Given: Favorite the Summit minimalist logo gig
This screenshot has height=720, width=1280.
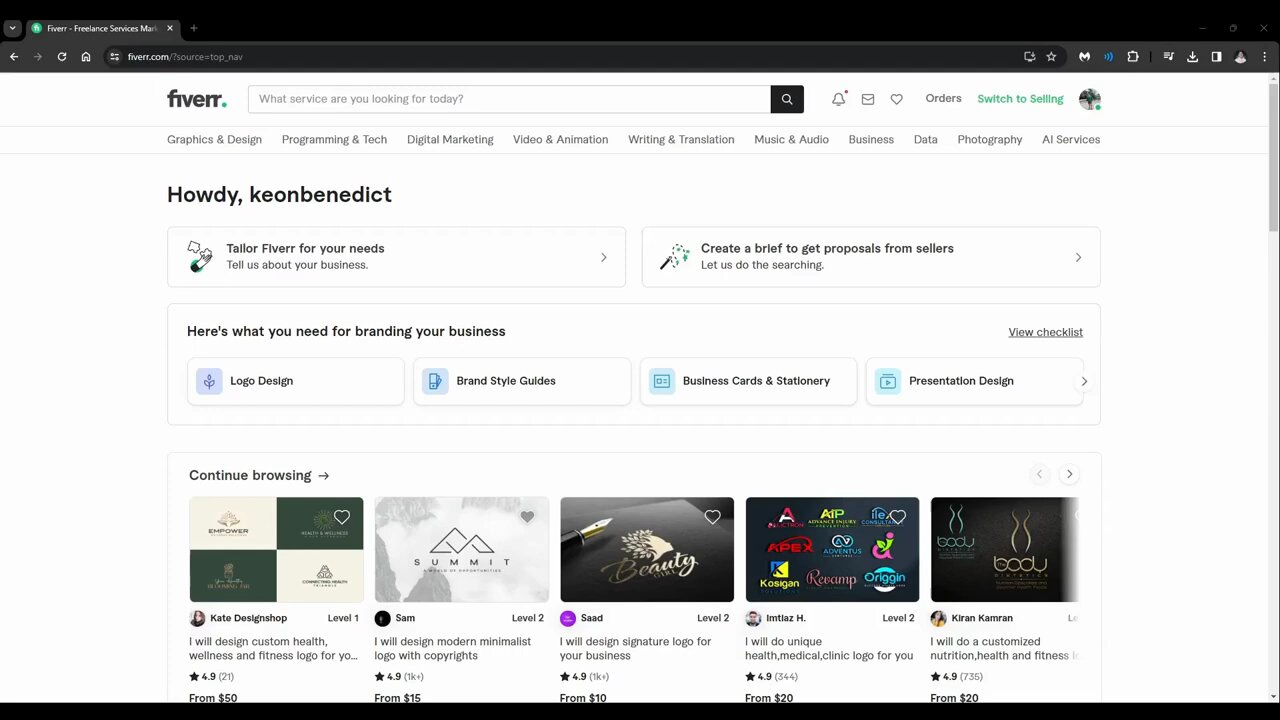Looking at the screenshot, I should coord(527,517).
